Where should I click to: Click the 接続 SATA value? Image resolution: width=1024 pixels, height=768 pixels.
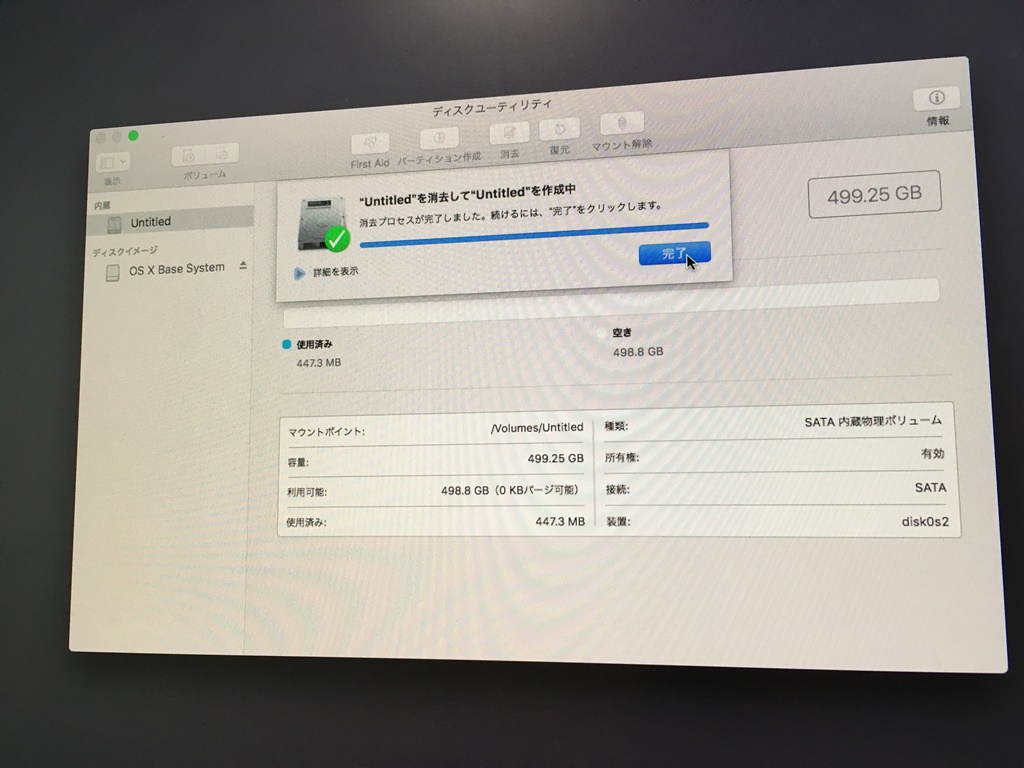click(931, 488)
